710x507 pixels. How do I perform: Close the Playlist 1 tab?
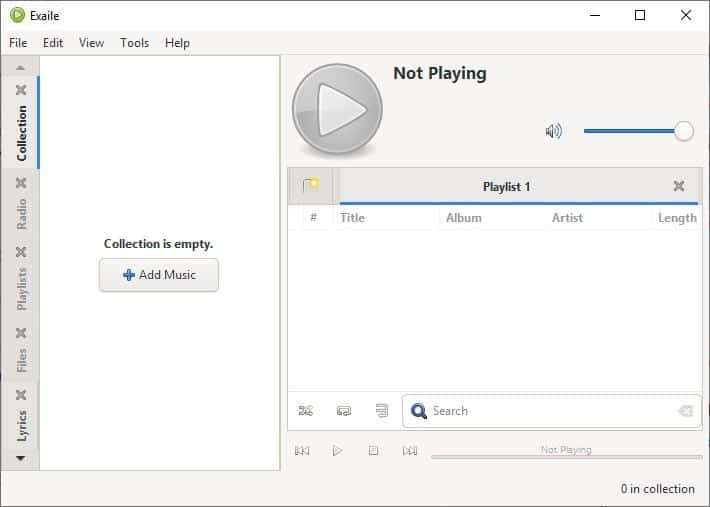678,186
